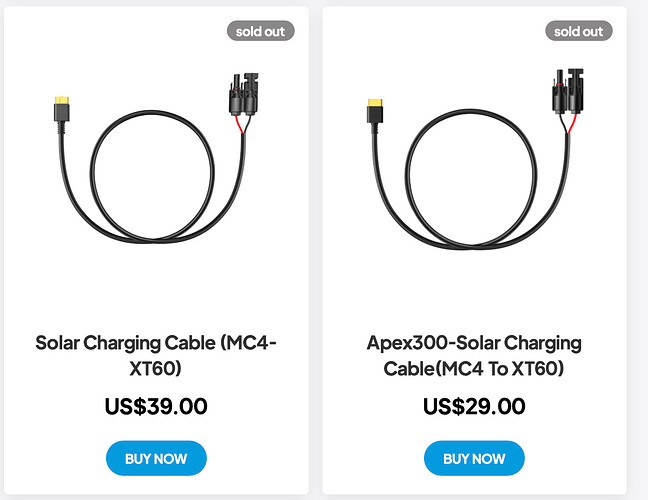Click the yellow XT60 plug on the $39 cable image
This screenshot has width=648, height=500.
click(x=62, y=101)
